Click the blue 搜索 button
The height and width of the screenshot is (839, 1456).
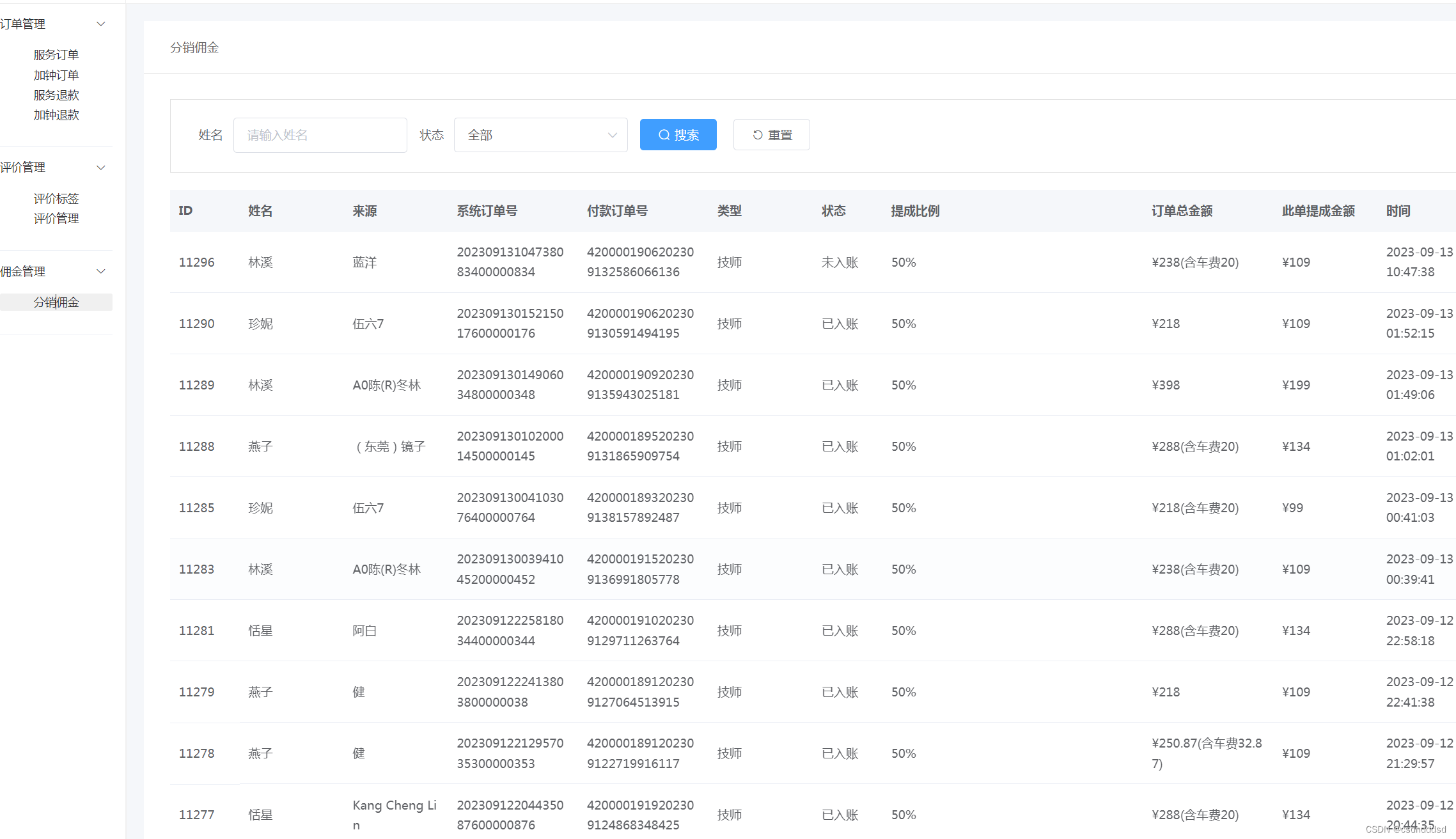click(678, 135)
